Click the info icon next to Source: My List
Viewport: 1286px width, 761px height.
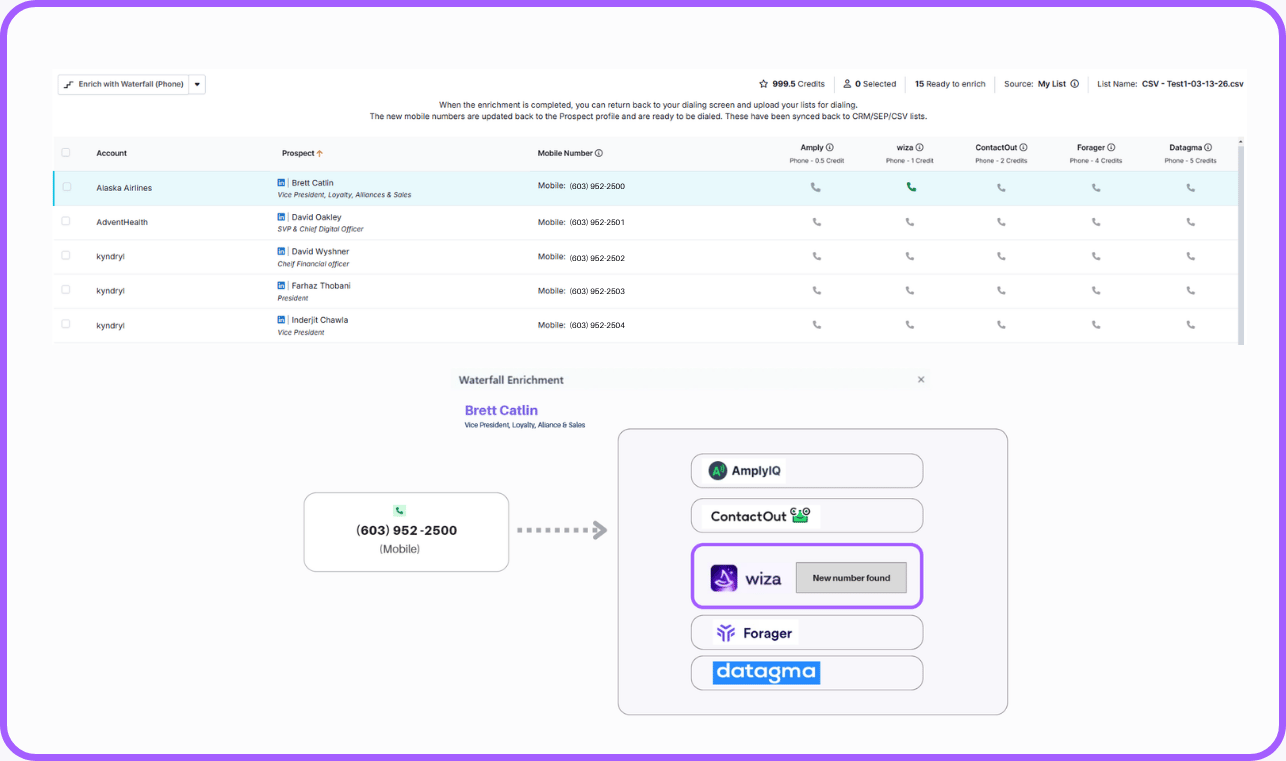click(1074, 84)
